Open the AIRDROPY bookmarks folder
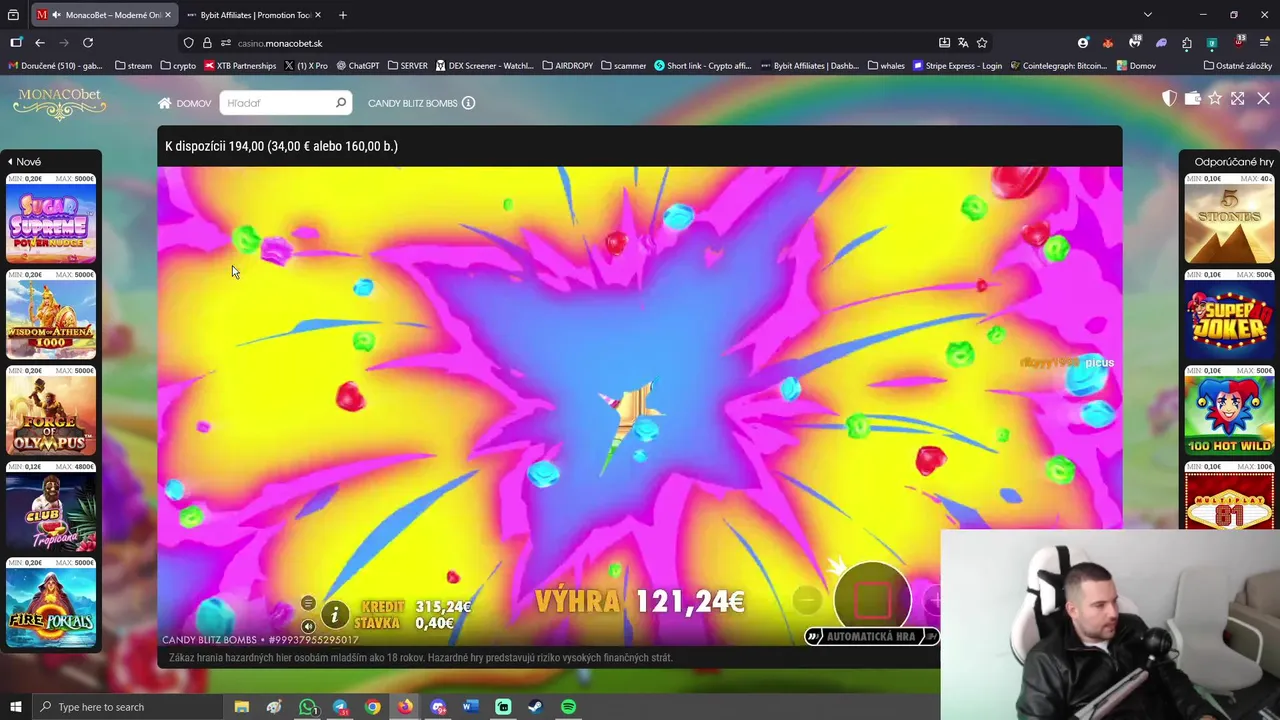 (x=568, y=66)
